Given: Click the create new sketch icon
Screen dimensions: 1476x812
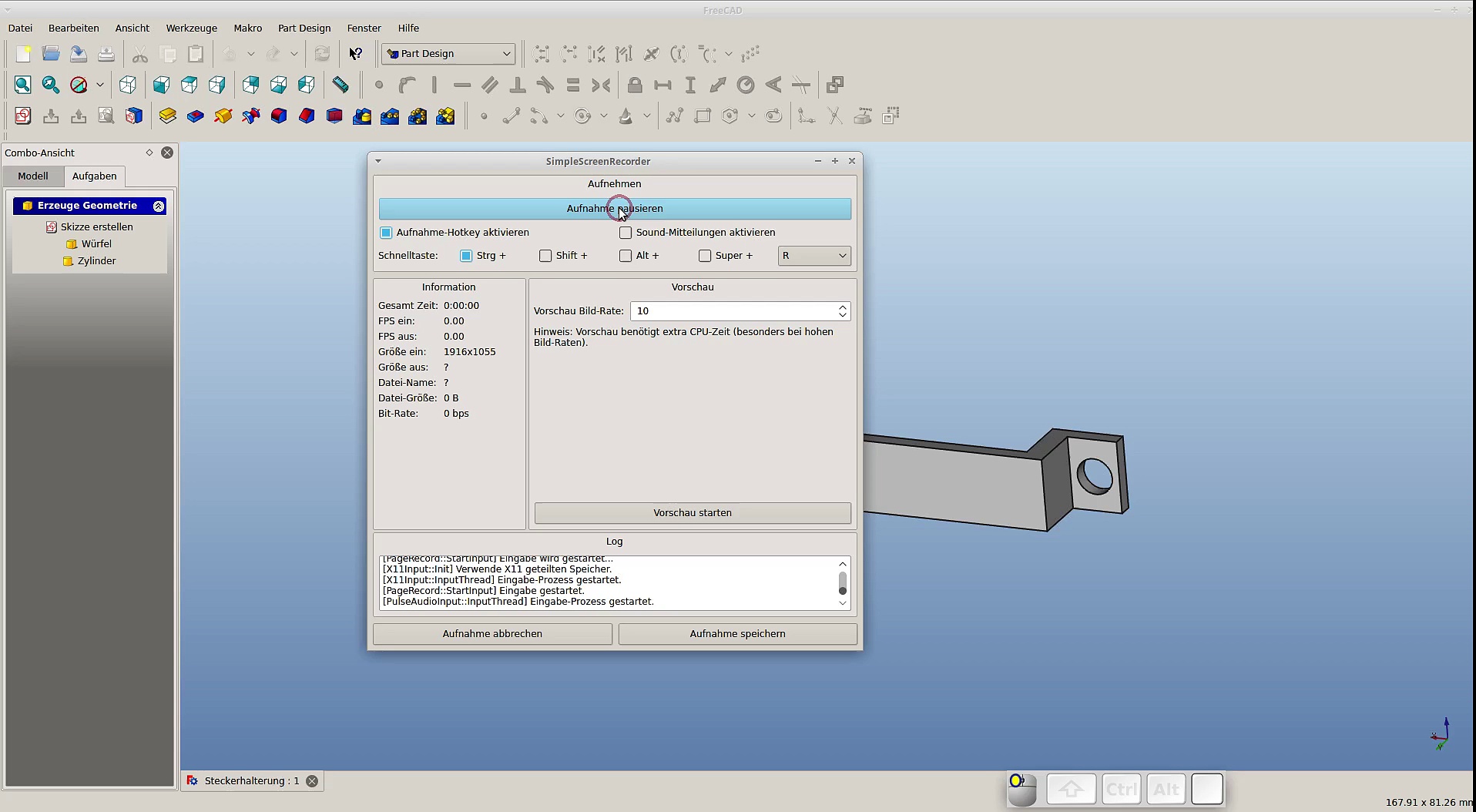Looking at the screenshot, I should click(x=23, y=116).
